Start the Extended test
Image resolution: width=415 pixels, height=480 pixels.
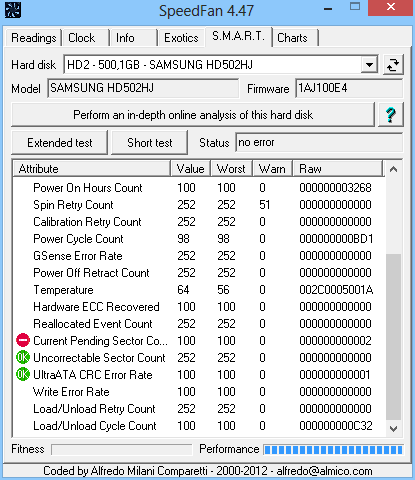point(60,143)
